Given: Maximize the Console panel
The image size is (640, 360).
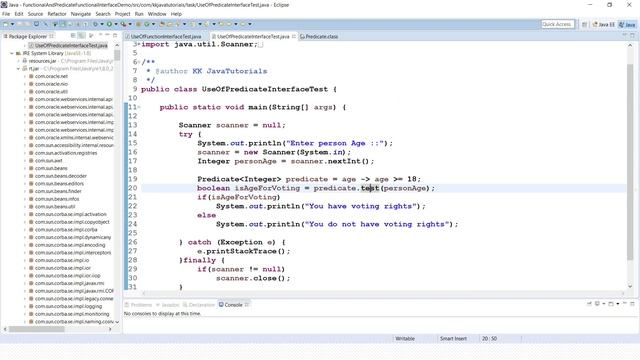Looking at the screenshot, I should [632, 304].
